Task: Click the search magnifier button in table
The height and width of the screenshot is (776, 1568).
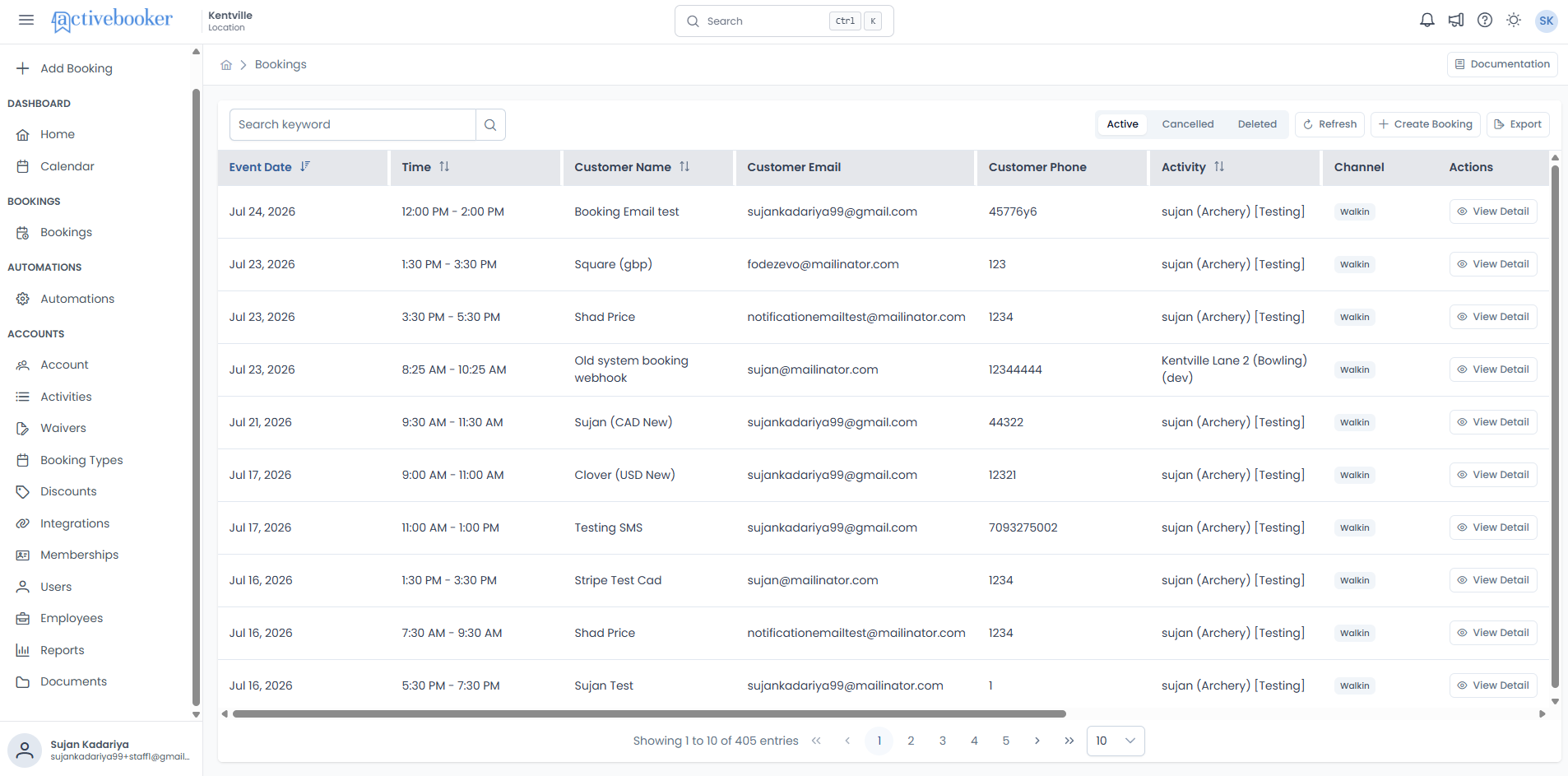Action: click(490, 124)
